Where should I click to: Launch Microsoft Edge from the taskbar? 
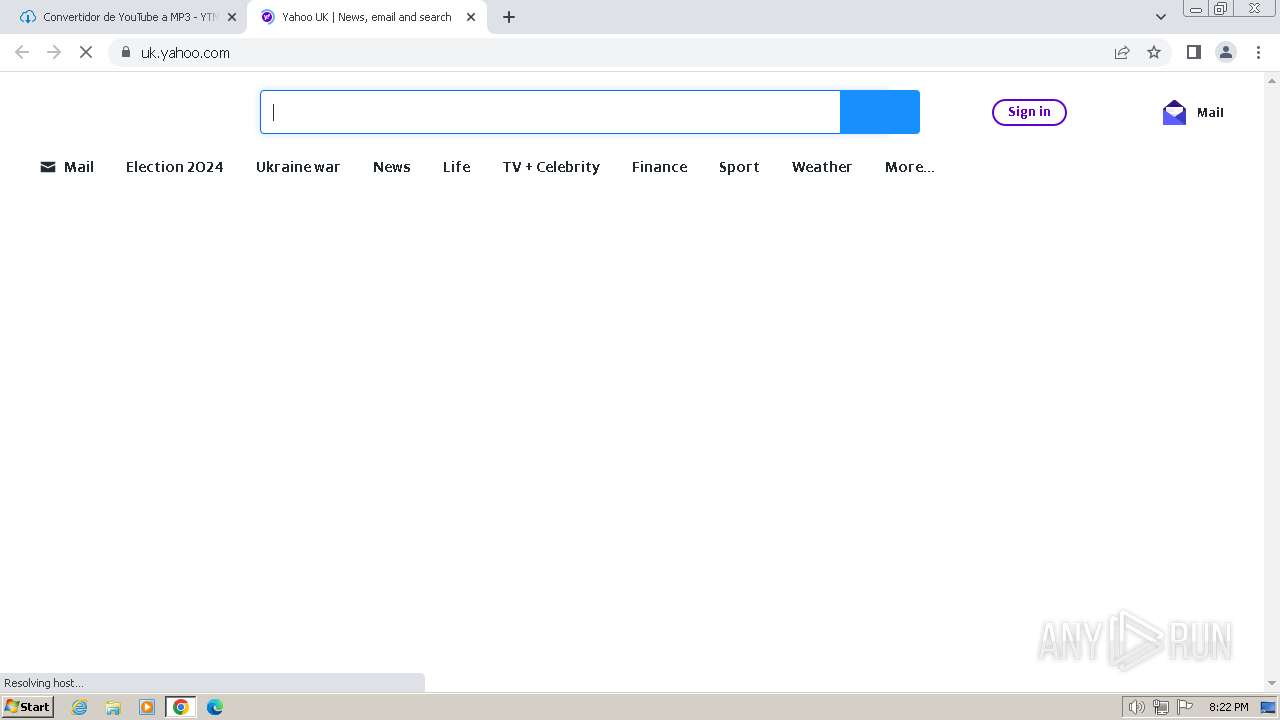[x=215, y=707]
